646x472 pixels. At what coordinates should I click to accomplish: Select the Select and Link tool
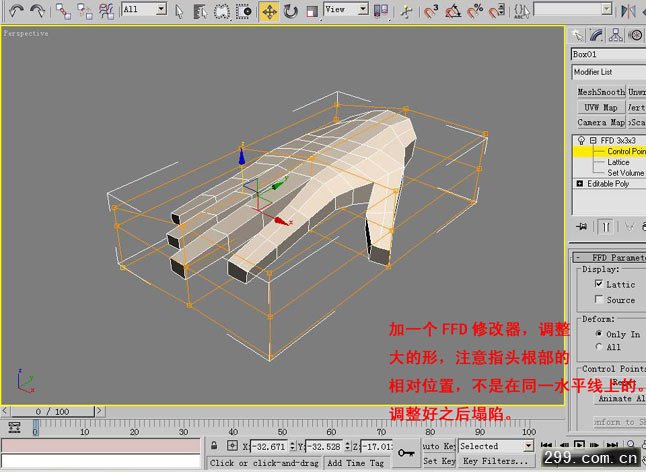click(x=63, y=12)
